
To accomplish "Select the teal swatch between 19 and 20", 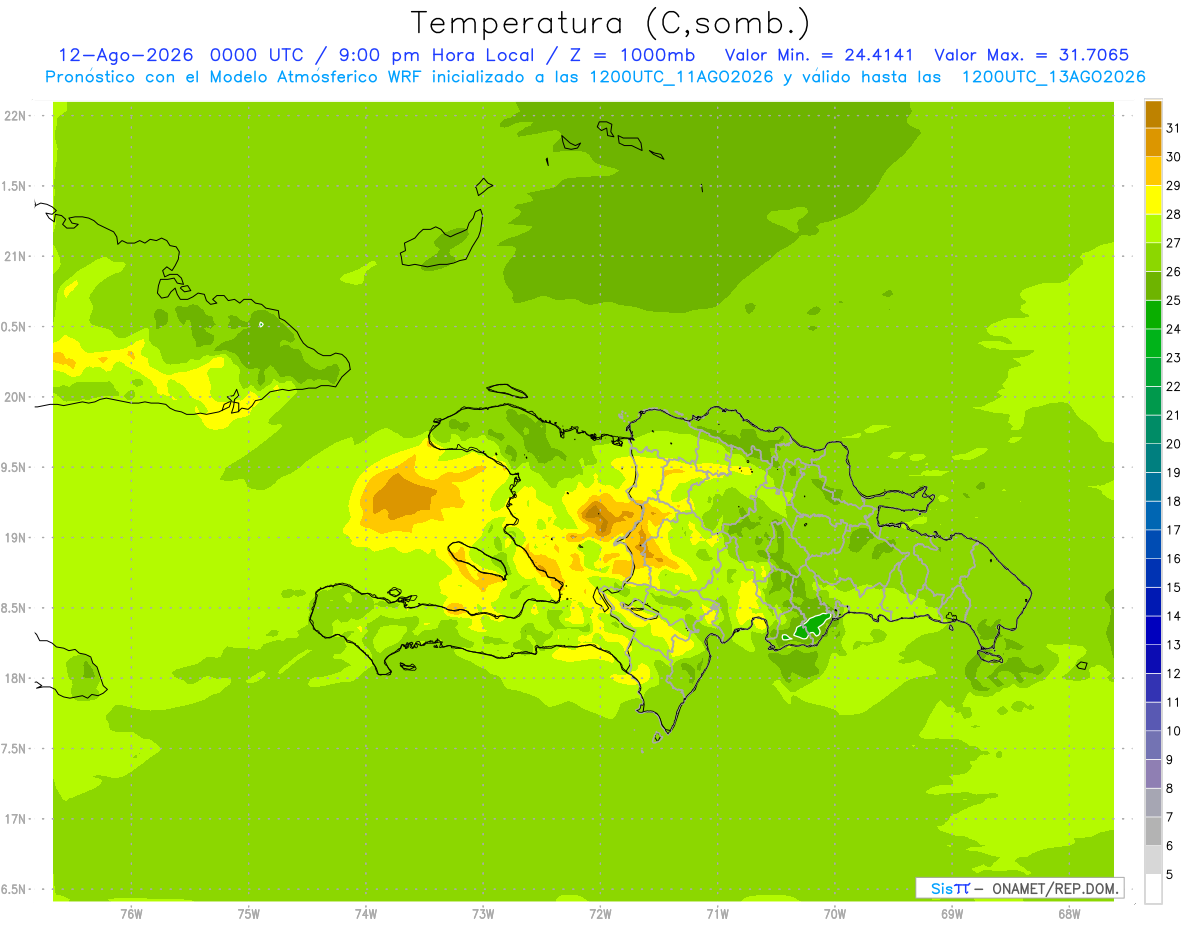I will coord(1153,457).
